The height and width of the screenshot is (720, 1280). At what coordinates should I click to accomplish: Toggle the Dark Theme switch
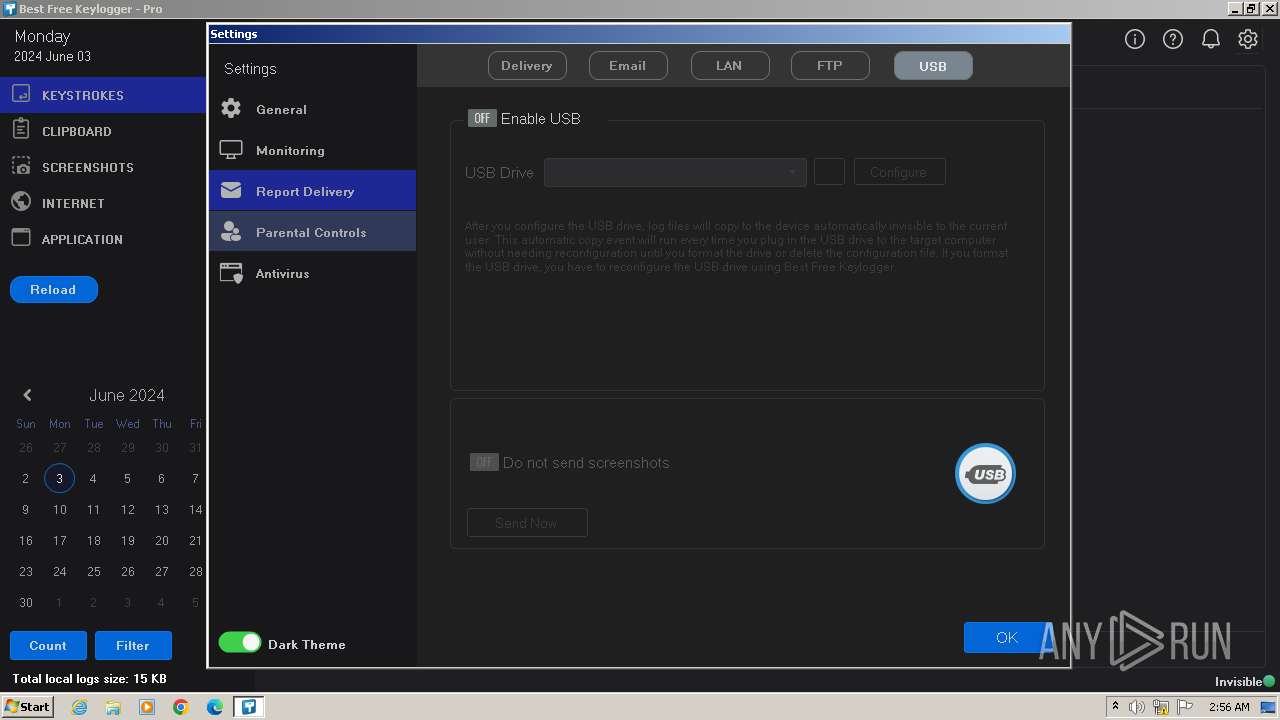(240, 643)
